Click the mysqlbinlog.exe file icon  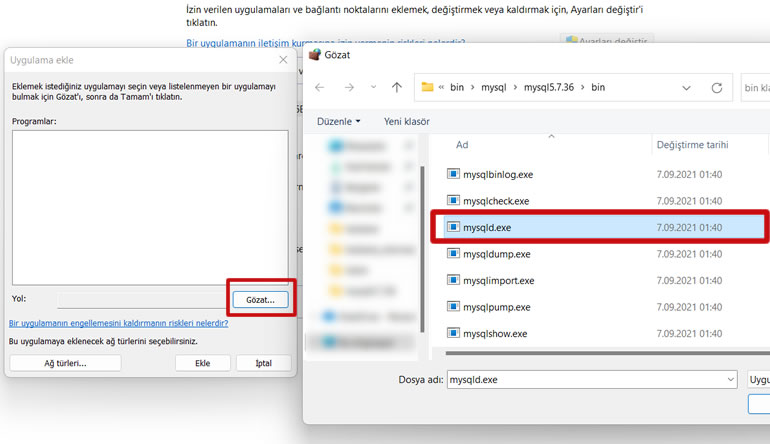(x=453, y=174)
